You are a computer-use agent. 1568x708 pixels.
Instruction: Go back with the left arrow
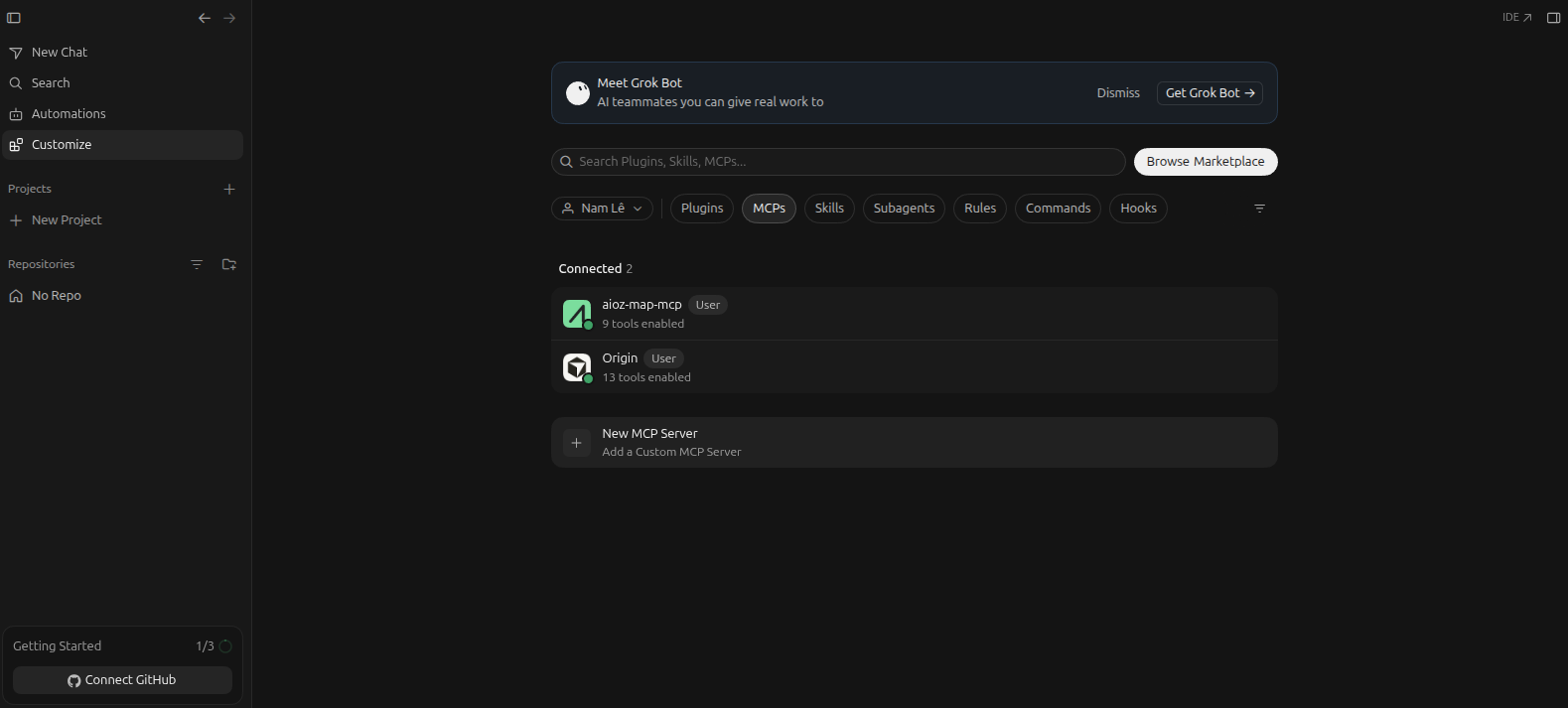pos(205,18)
